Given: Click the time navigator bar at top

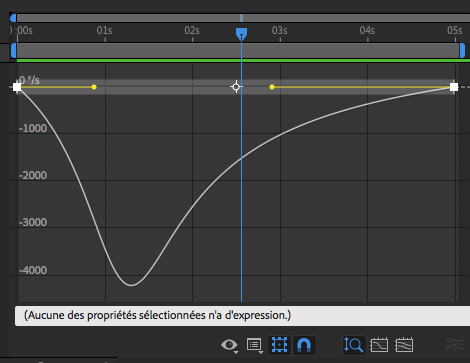Looking at the screenshot, I should click(x=243, y=18).
